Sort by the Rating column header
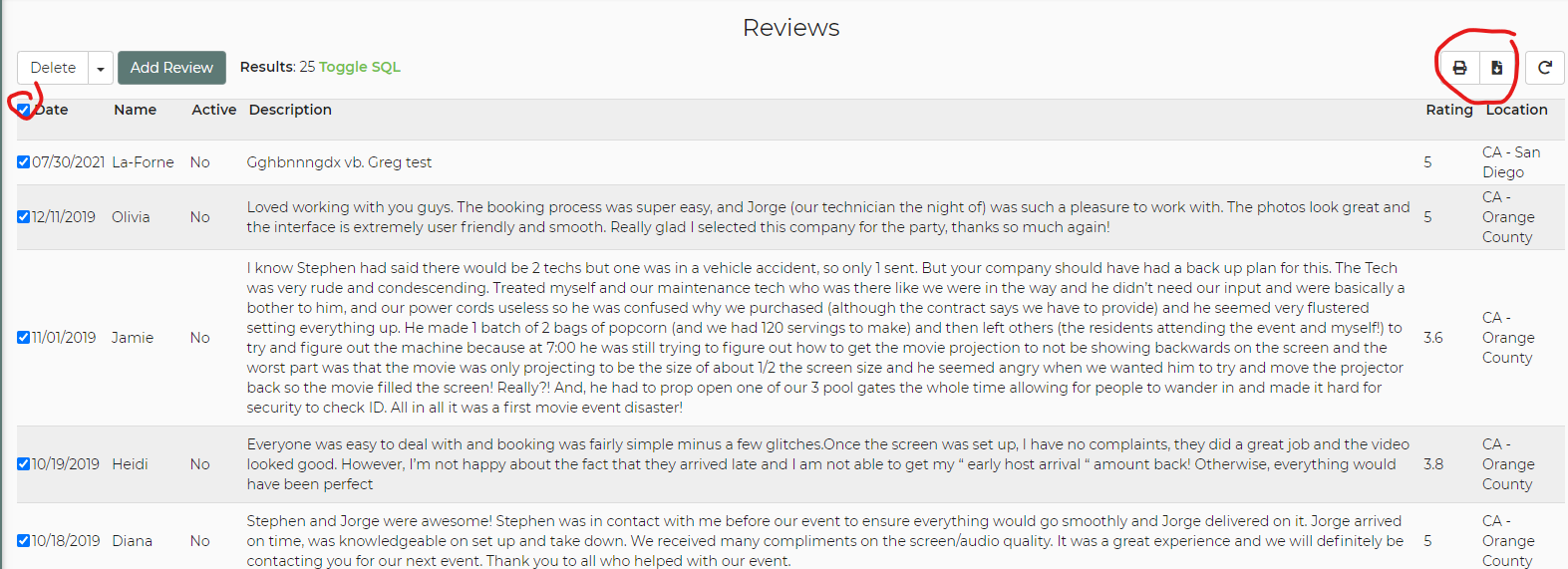1568x569 pixels. [x=1448, y=110]
